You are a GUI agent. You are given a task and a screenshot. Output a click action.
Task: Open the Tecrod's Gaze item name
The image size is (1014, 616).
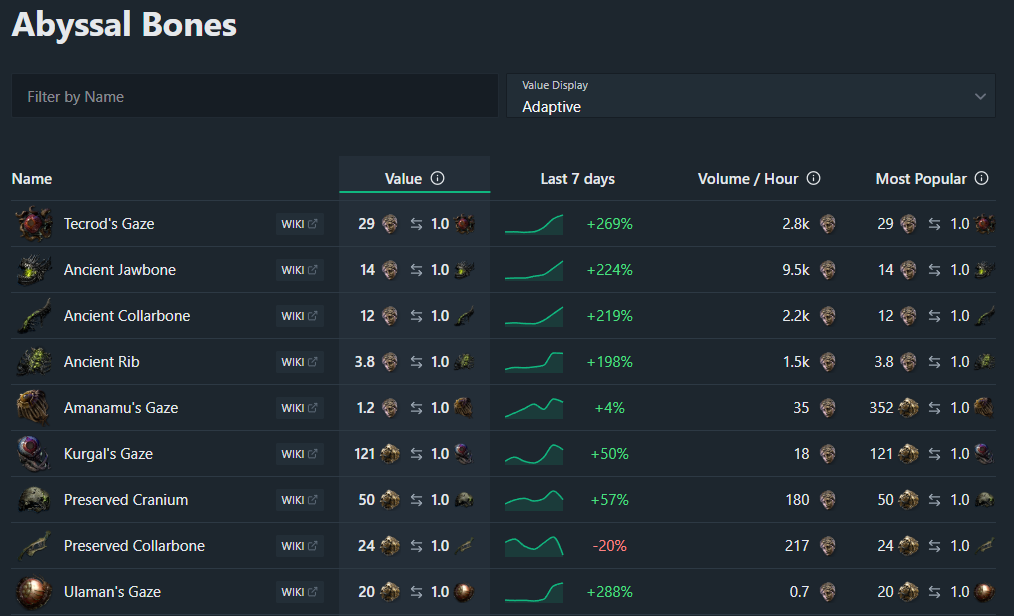pos(109,224)
